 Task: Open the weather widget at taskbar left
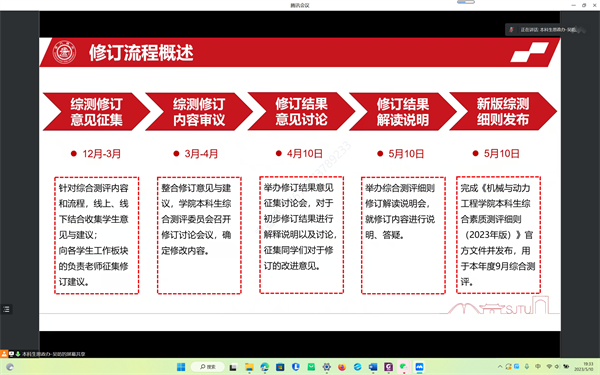pos(10,367)
